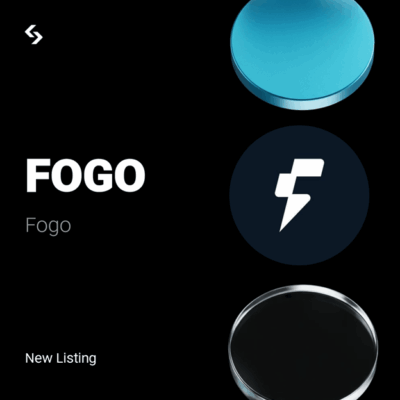Click the pointed tip of the lightning bolt

tap(282, 228)
